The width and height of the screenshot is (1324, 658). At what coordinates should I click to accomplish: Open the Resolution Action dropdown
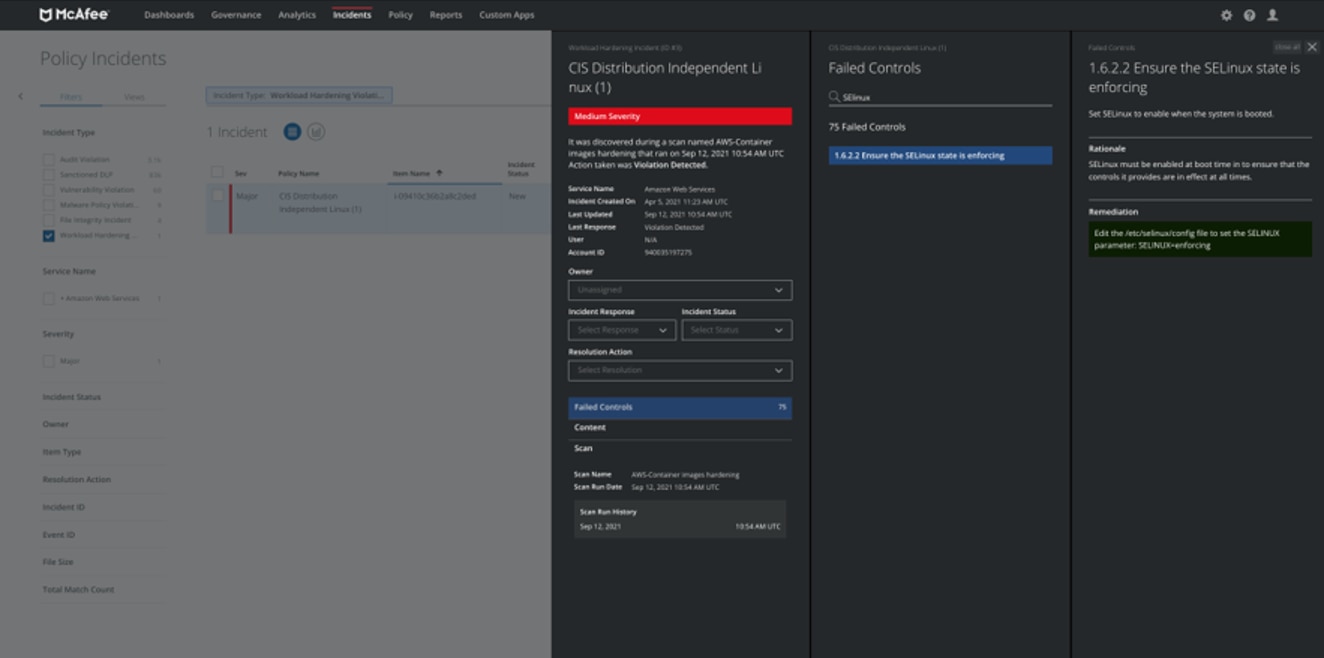tap(680, 370)
